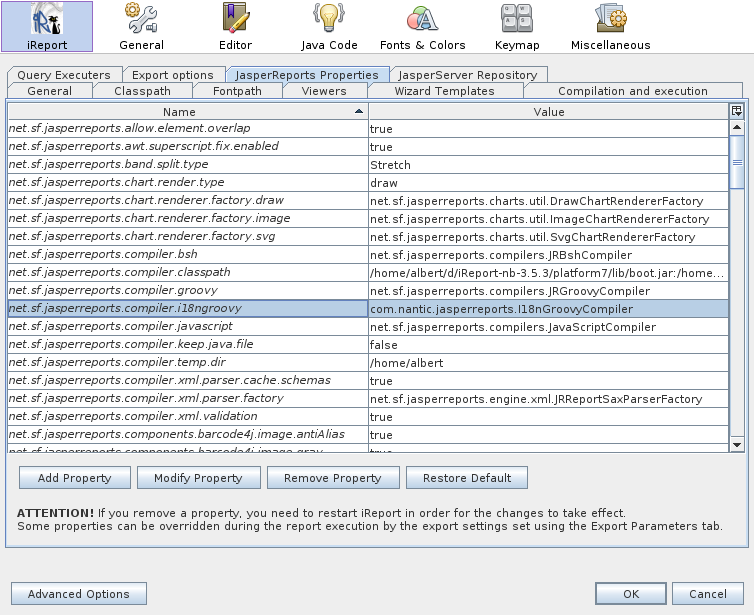Select compiler.xml.validation property name

point(188,416)
